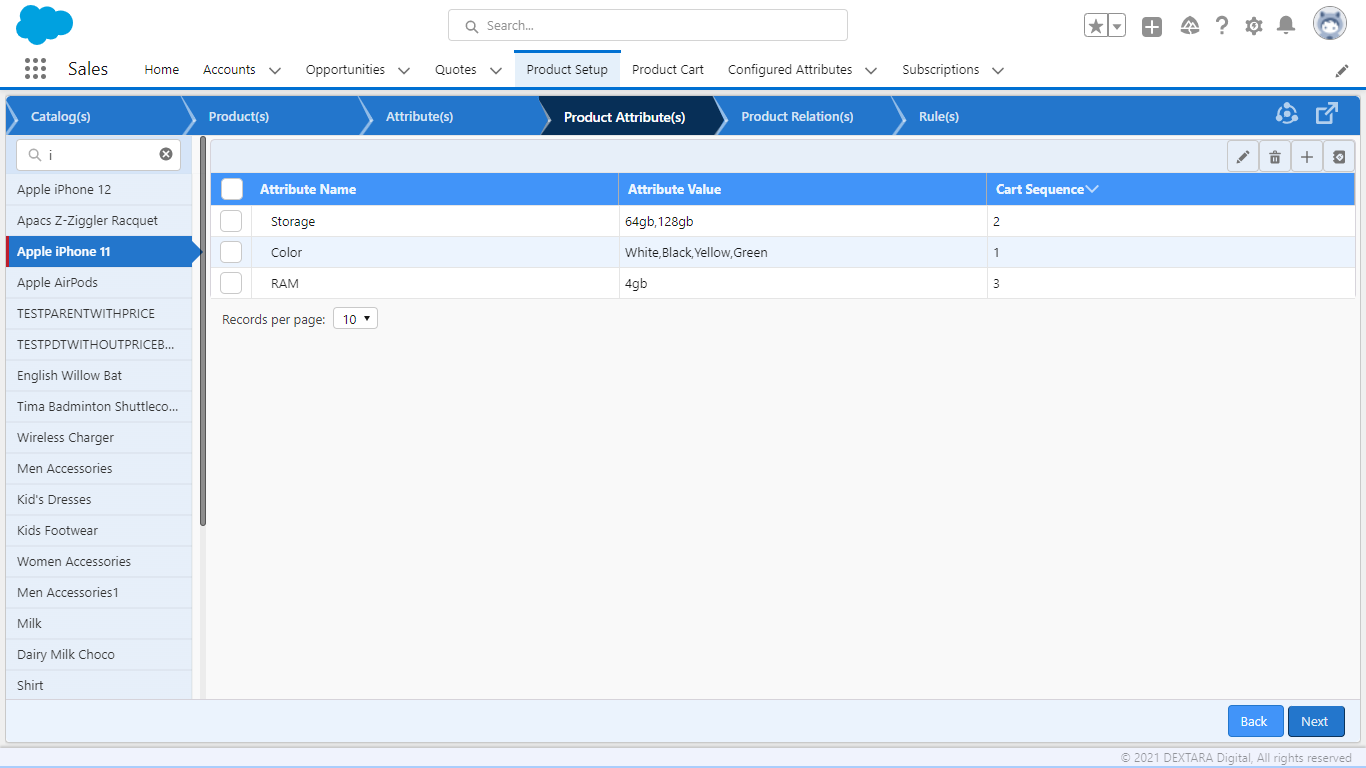Click the question mark help icon

coord(1222,26)
